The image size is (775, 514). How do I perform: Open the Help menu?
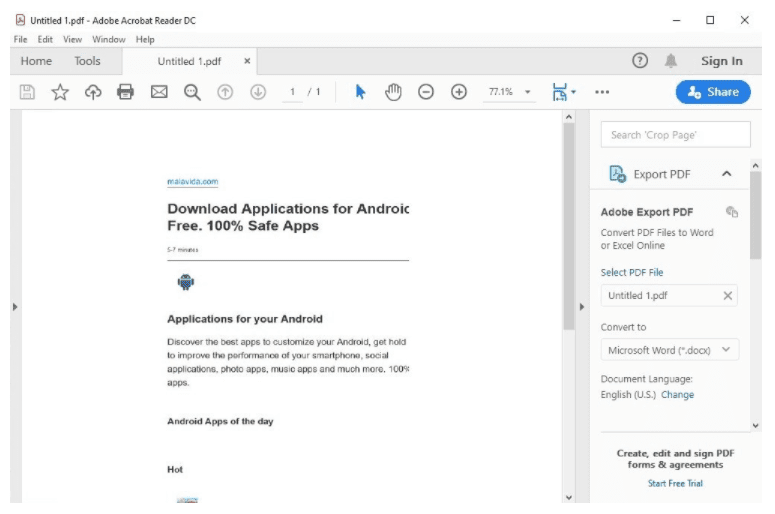click(145, 40)
